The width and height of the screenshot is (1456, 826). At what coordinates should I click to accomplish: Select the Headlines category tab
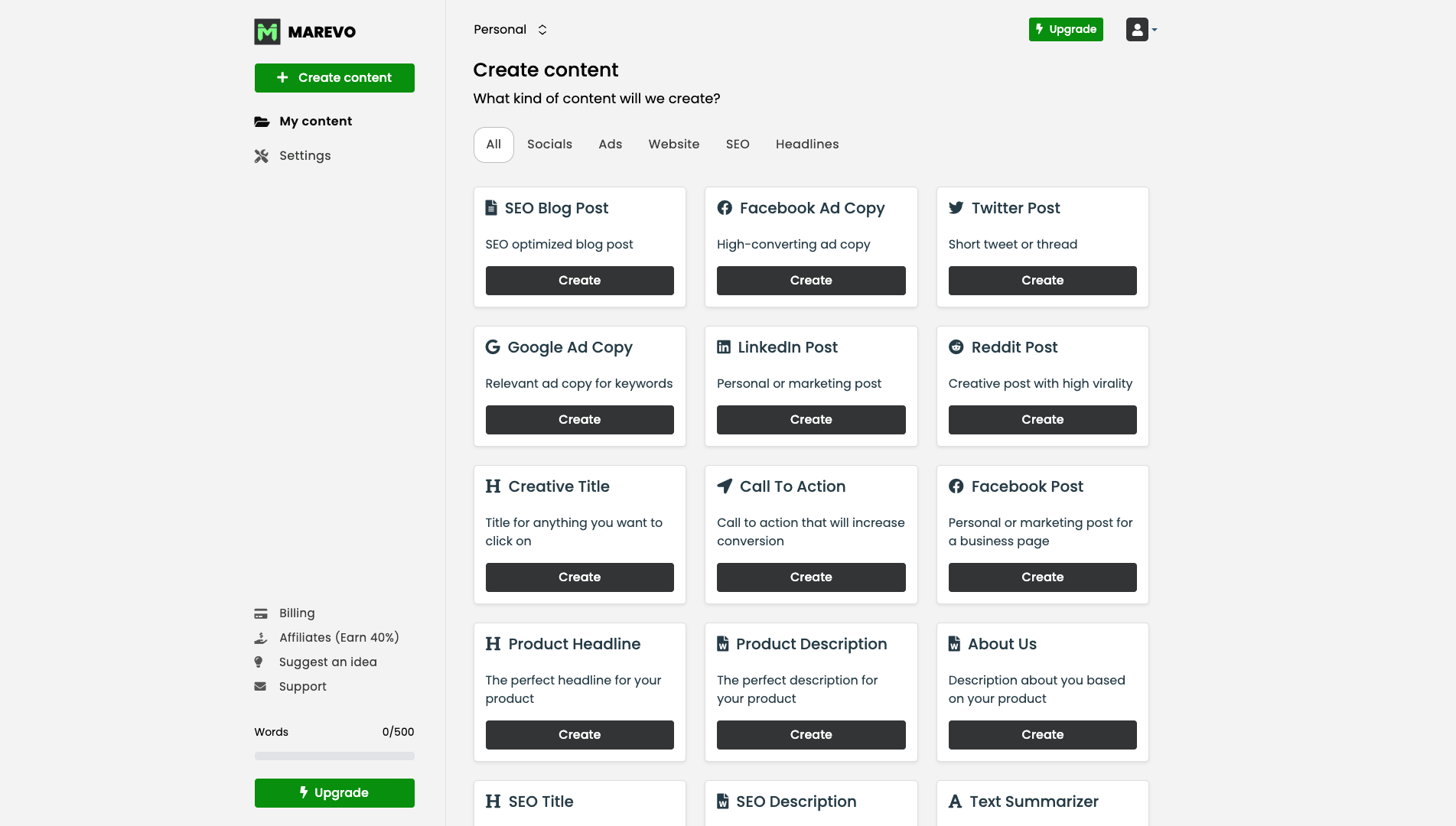[x=806, y=145]
